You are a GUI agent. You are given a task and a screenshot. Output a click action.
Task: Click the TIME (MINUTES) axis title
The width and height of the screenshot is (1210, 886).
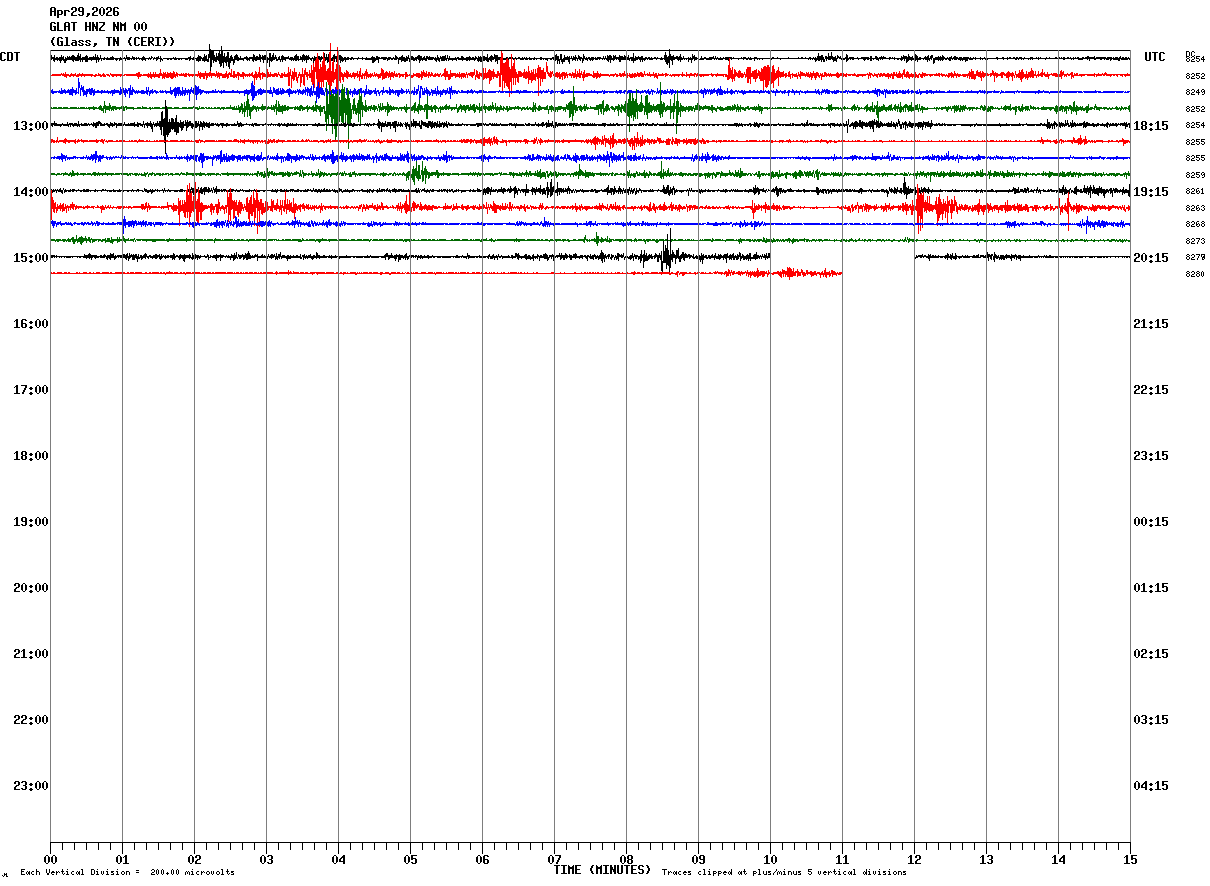[602, 870]
